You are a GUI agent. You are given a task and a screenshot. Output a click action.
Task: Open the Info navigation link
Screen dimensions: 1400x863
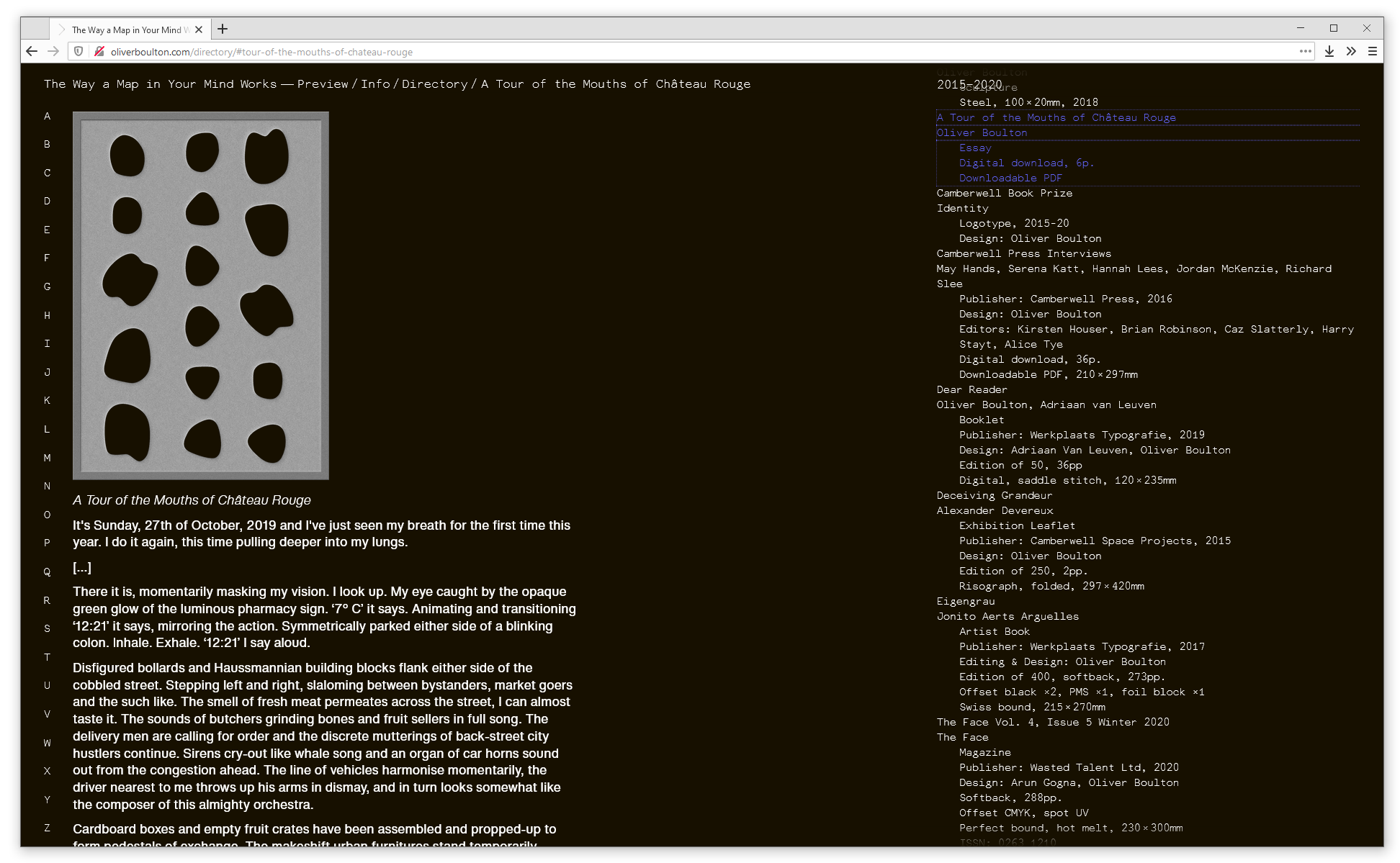375,84
